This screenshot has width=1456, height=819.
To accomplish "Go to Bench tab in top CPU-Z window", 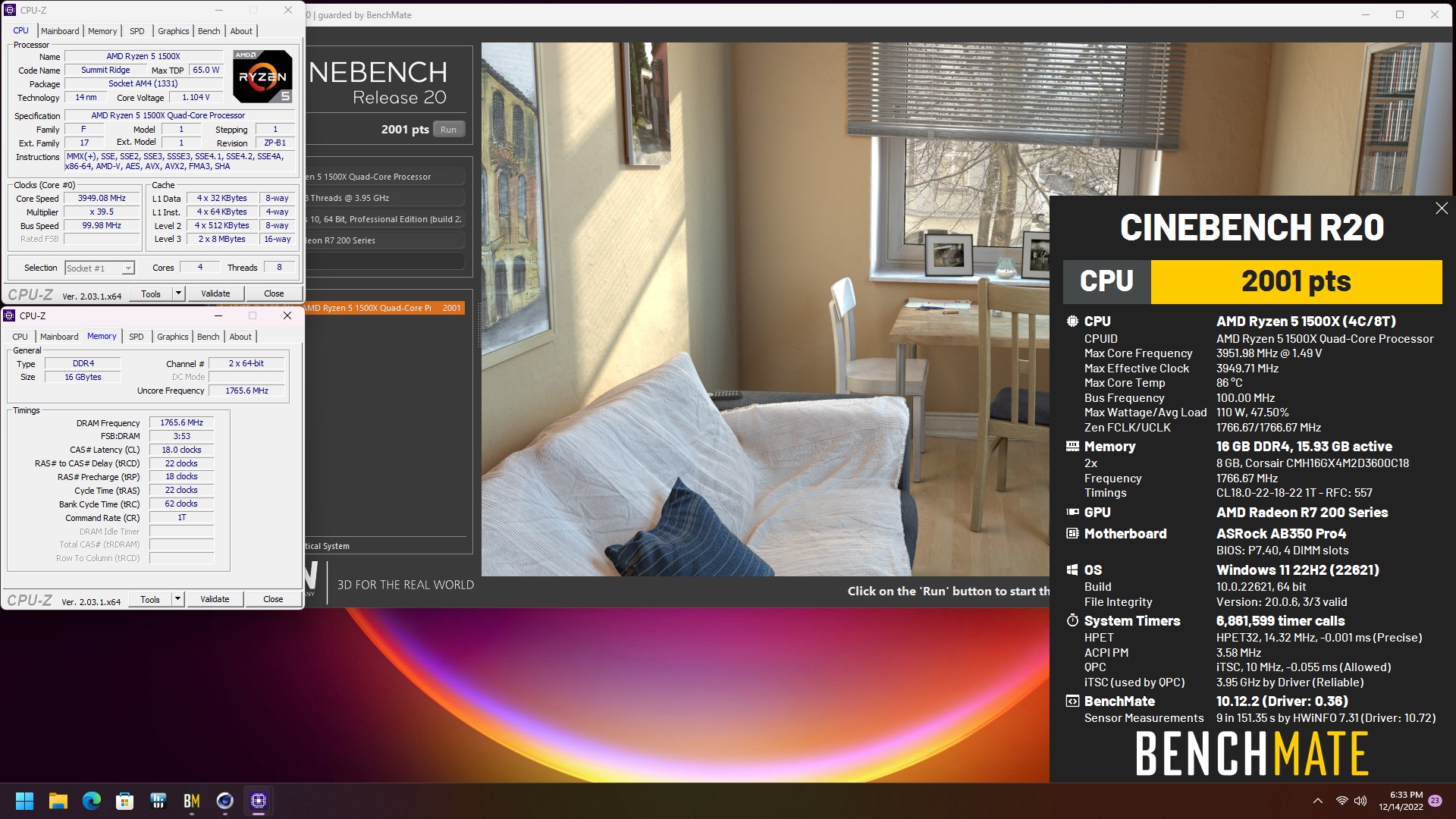I will [209, 31].
